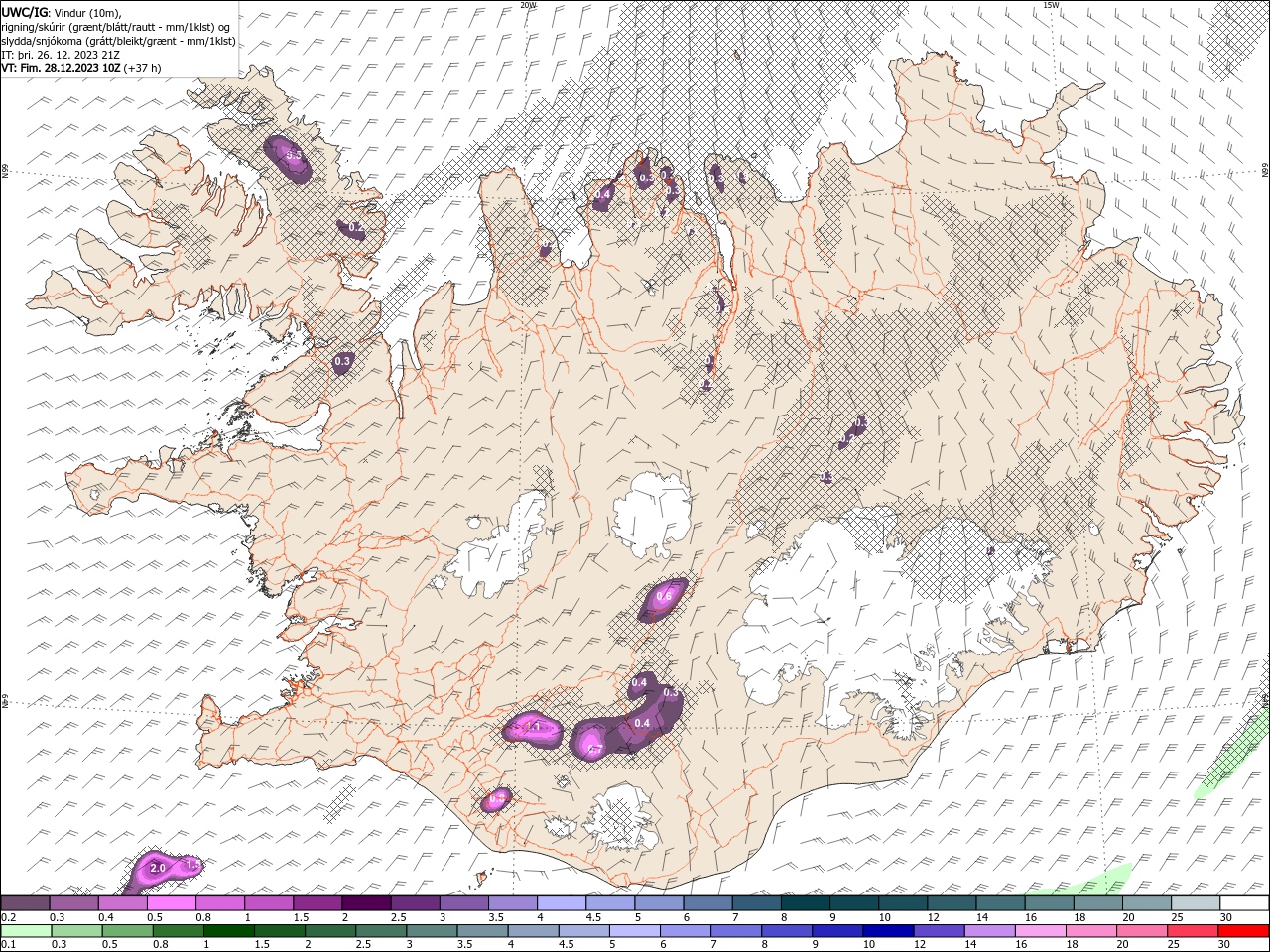Click the '2.0' precipitation label on the offshore blob
The width and height of the screenshot is (1270, 952).
point(157,869)
